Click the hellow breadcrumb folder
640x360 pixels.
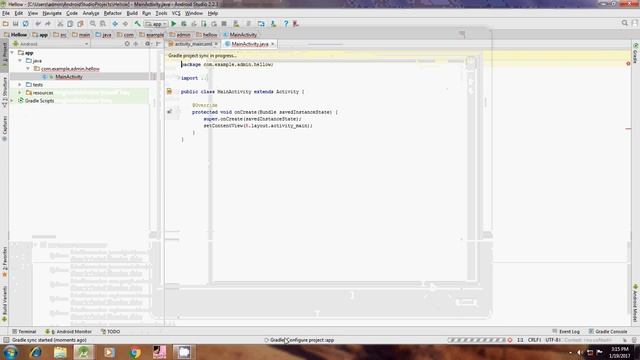(x=207, y=35)
